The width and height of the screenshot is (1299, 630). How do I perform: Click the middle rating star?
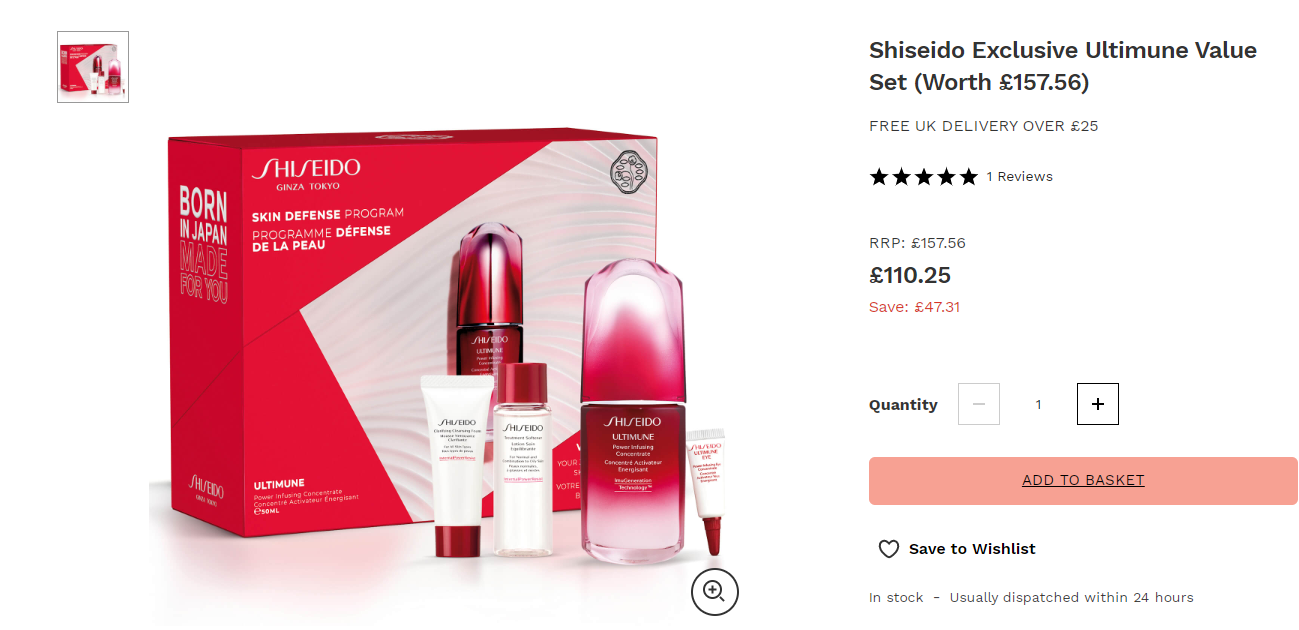923,177
